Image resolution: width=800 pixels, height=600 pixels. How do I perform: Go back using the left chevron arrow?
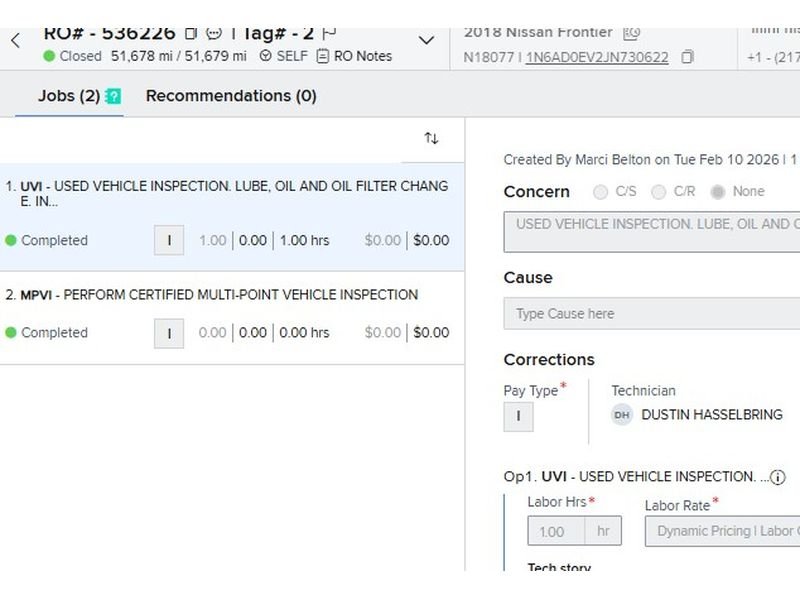15,41
